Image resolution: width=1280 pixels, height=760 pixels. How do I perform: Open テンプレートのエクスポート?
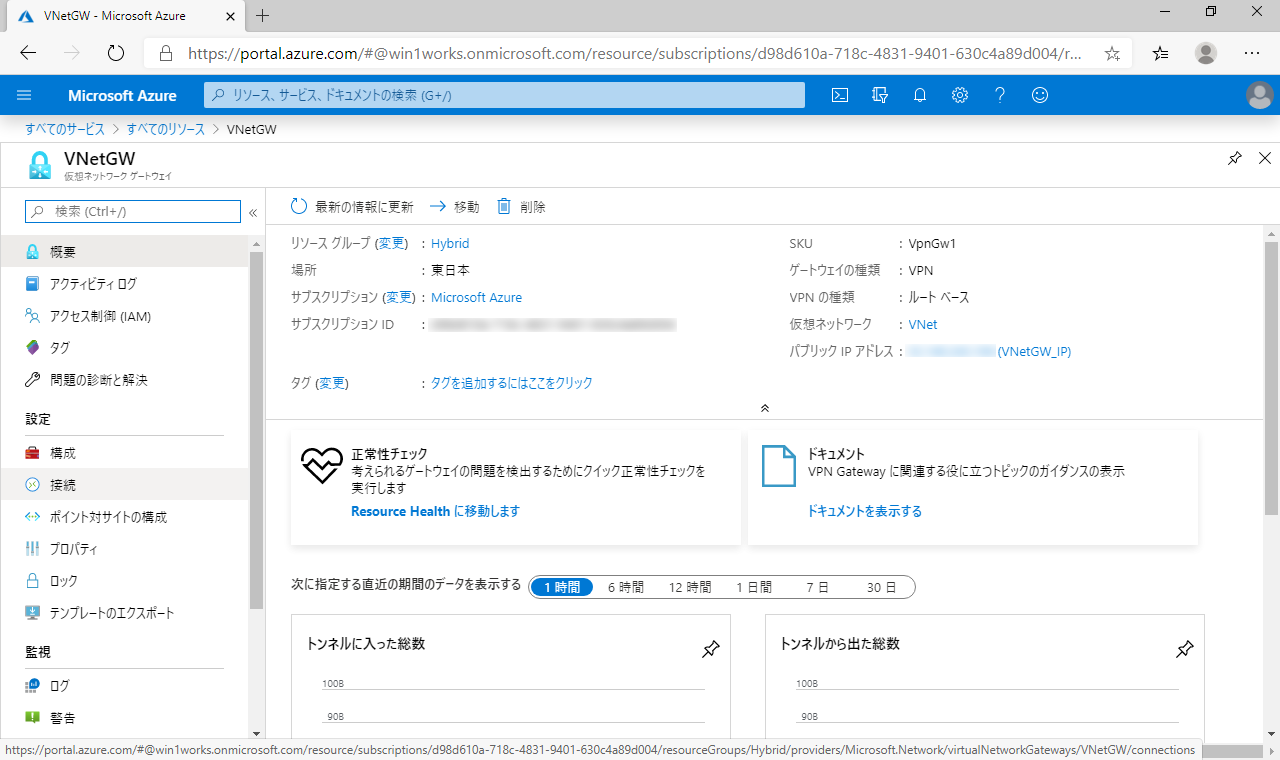pos(124,613)
